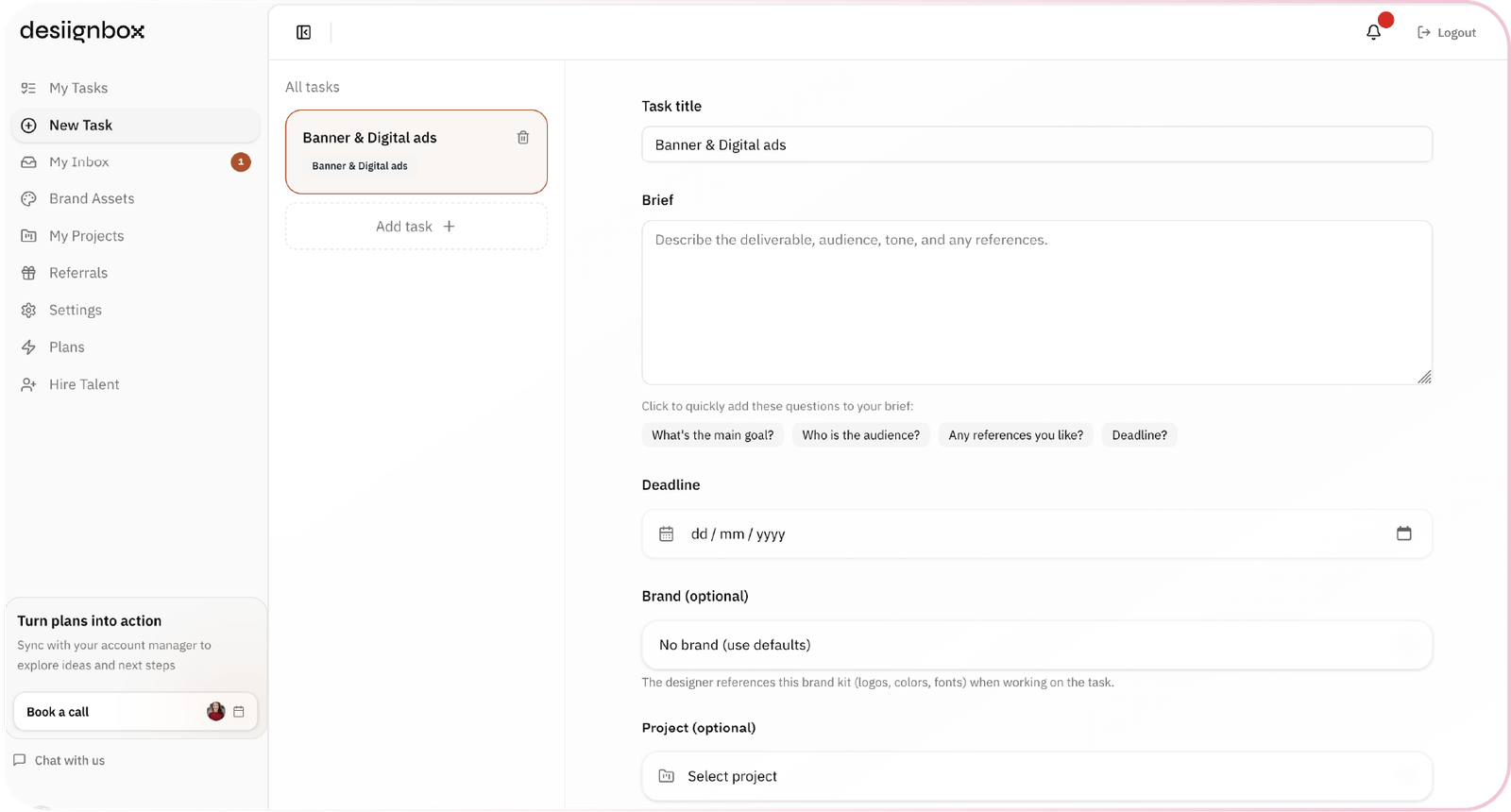
Task: Click the inbox unread count badge
Action: [241, 162]
